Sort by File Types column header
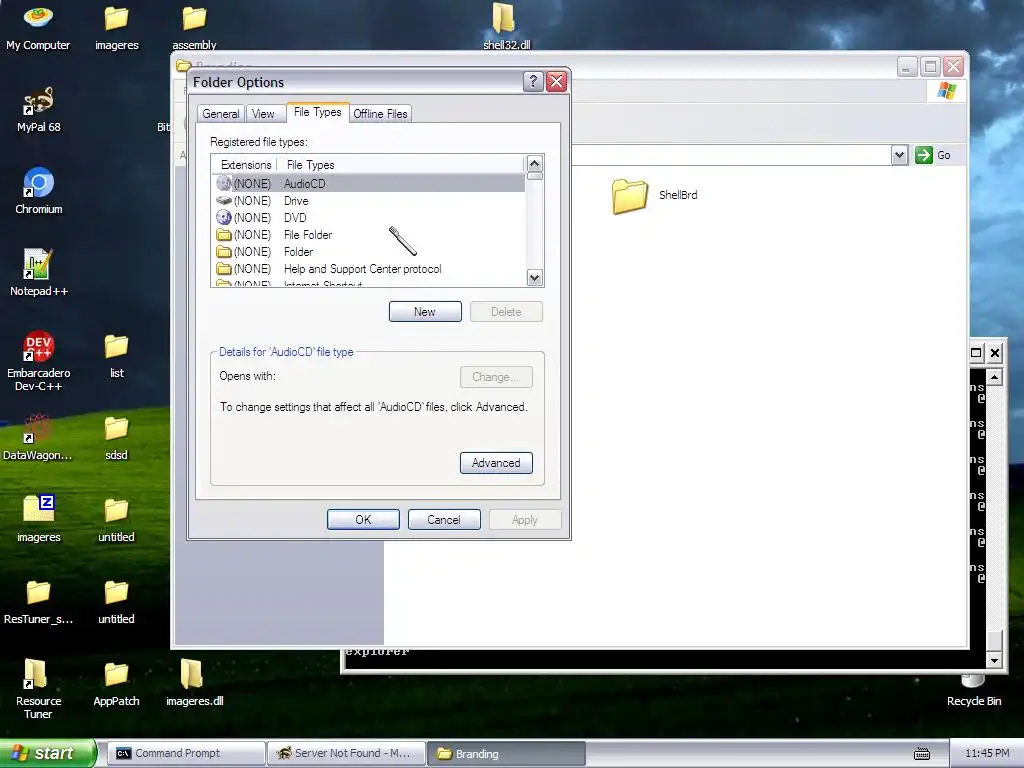The image size is (1024, 768). [x=401, y=165]
